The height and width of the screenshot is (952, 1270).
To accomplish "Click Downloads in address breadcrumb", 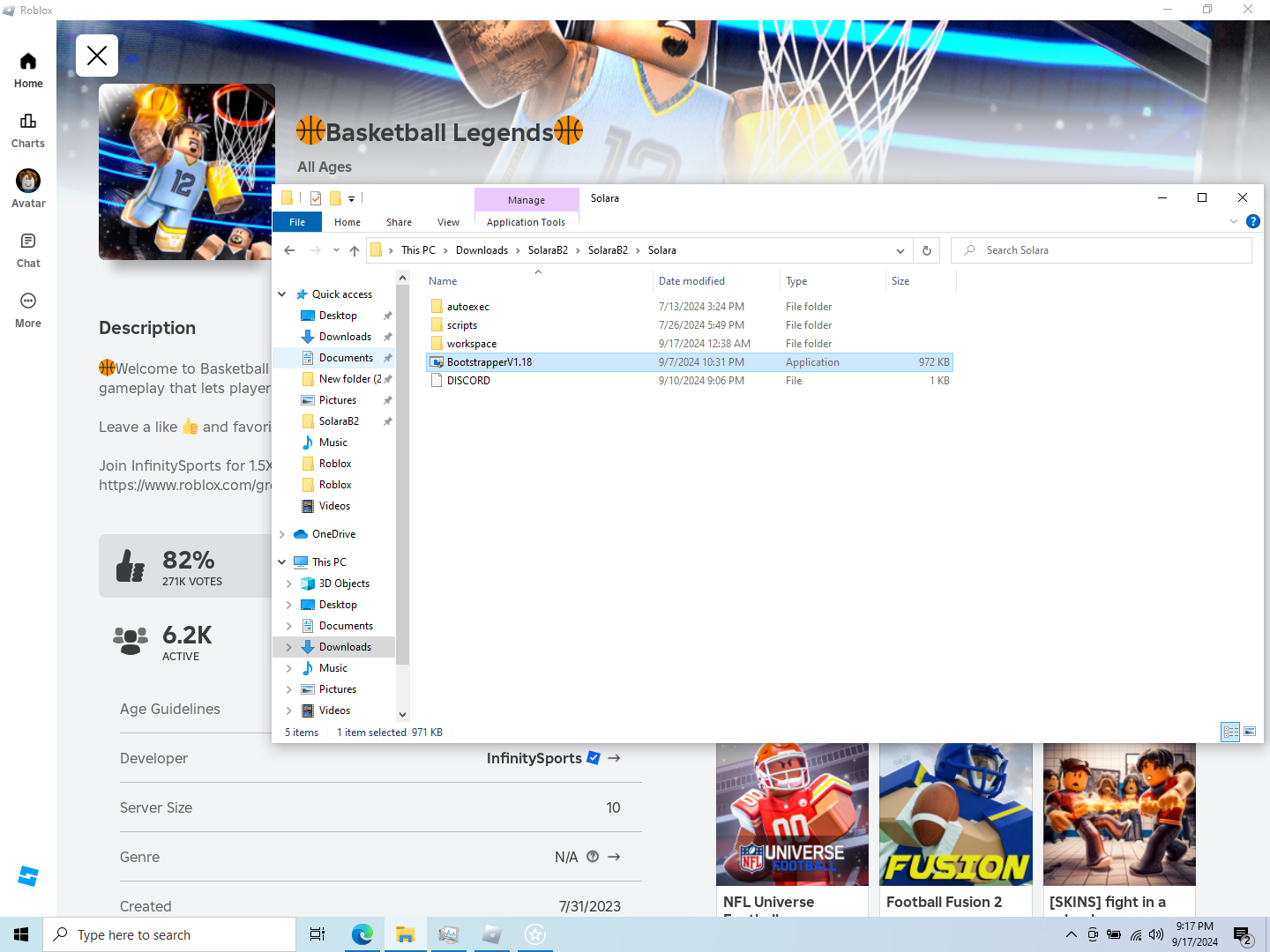I will click(x=482, y=250).
